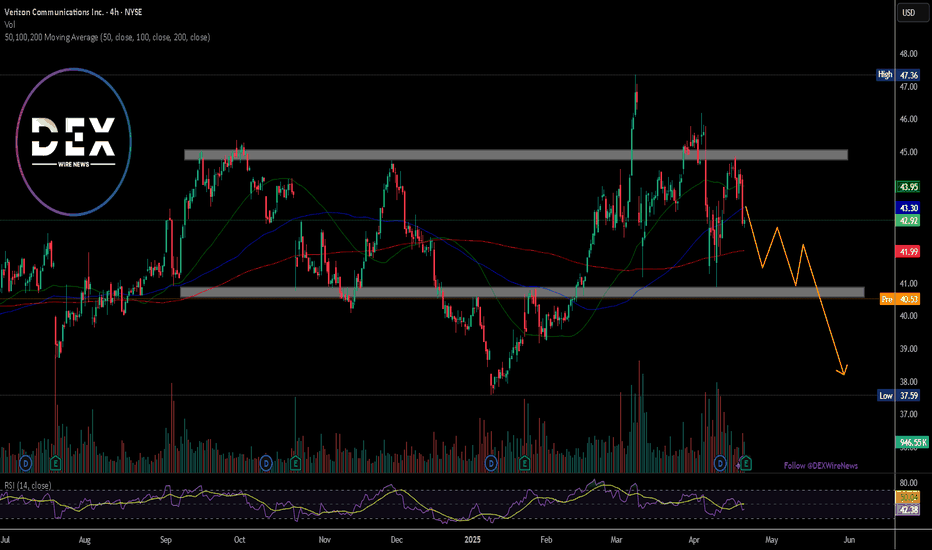Click the dividend D marker in April
The width and height of the screenshot is (932, 550).
coord(720,463)
